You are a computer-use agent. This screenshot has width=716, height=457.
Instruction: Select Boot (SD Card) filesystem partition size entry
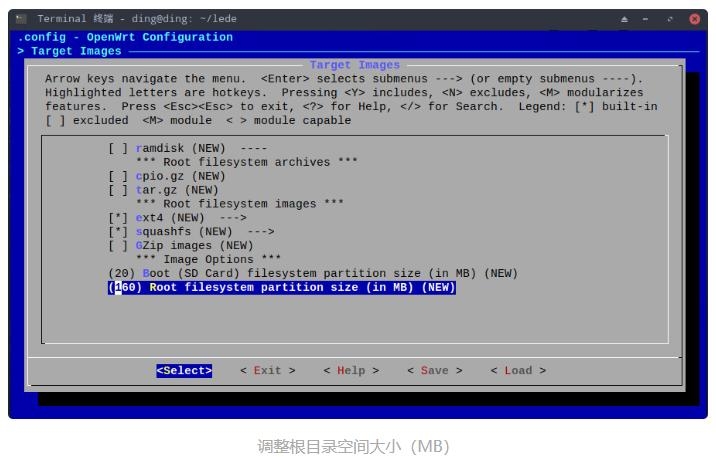click(x=313, y=273)
